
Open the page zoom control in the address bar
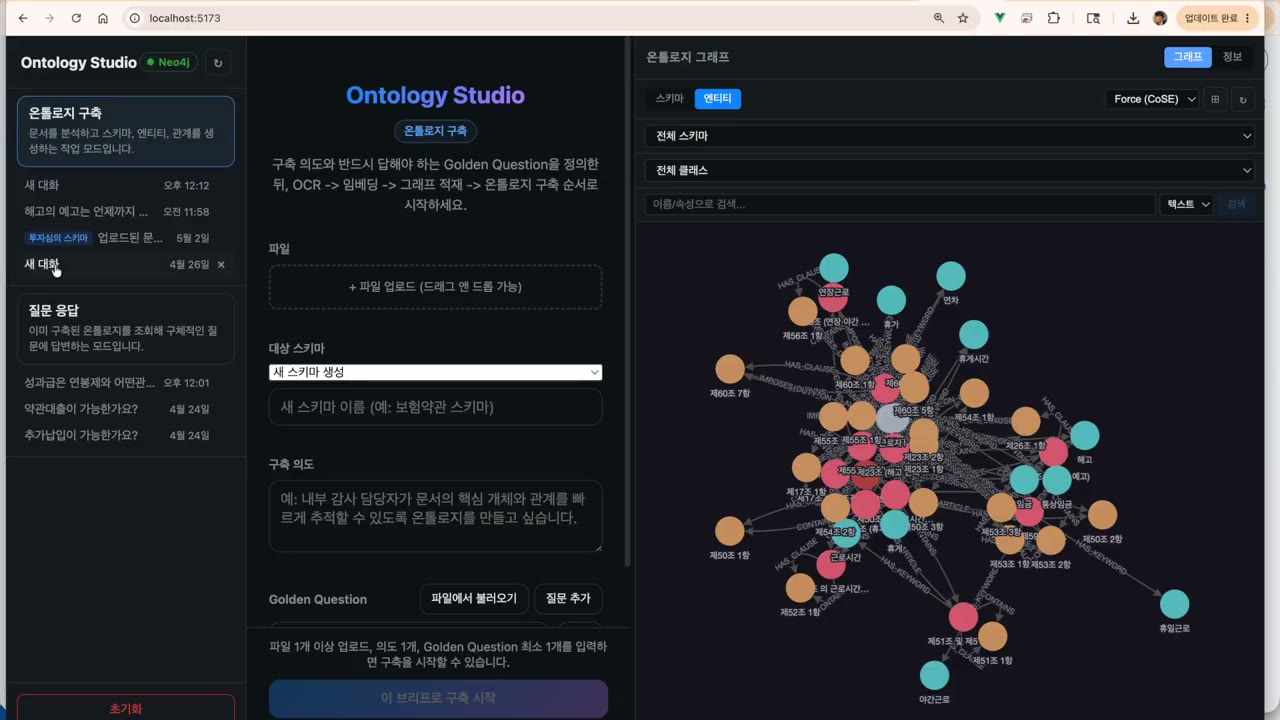pyautogui.click(x=939, y=18)
